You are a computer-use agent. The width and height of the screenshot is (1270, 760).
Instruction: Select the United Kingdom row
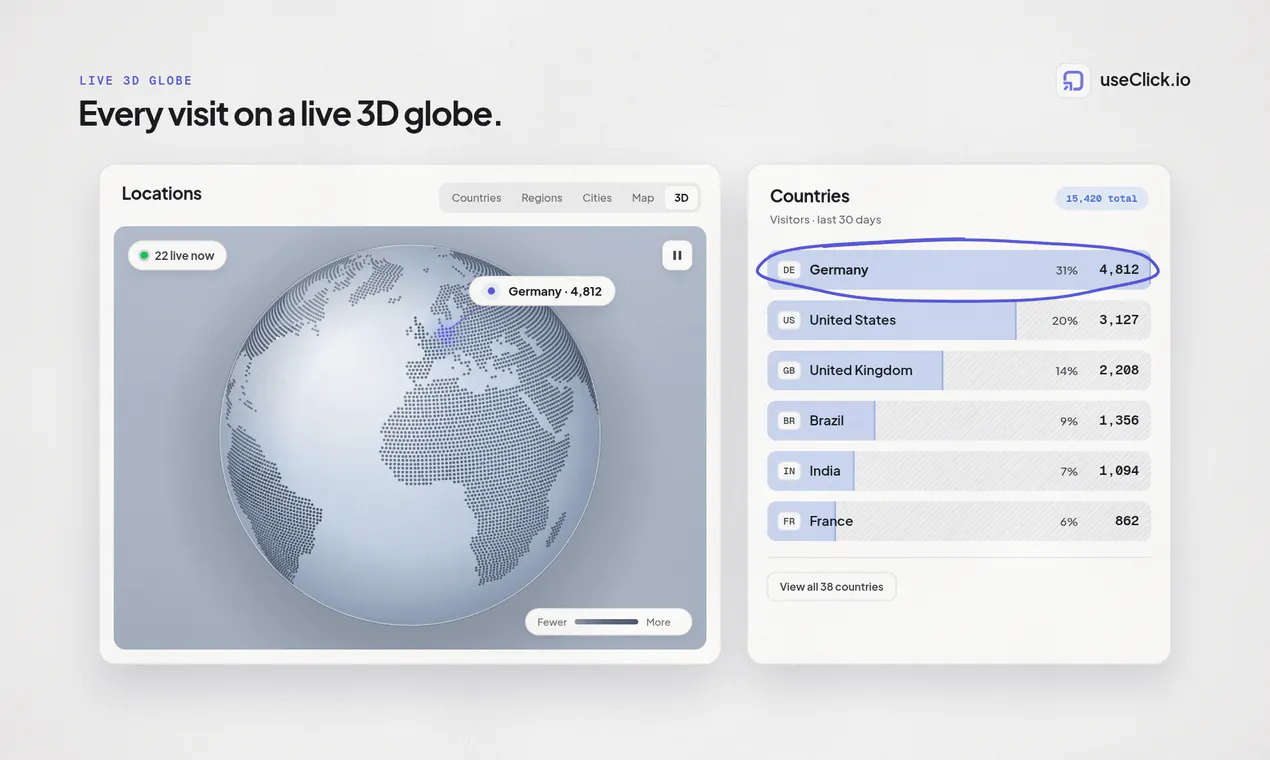pyautogui.click(x=959, y=370)
